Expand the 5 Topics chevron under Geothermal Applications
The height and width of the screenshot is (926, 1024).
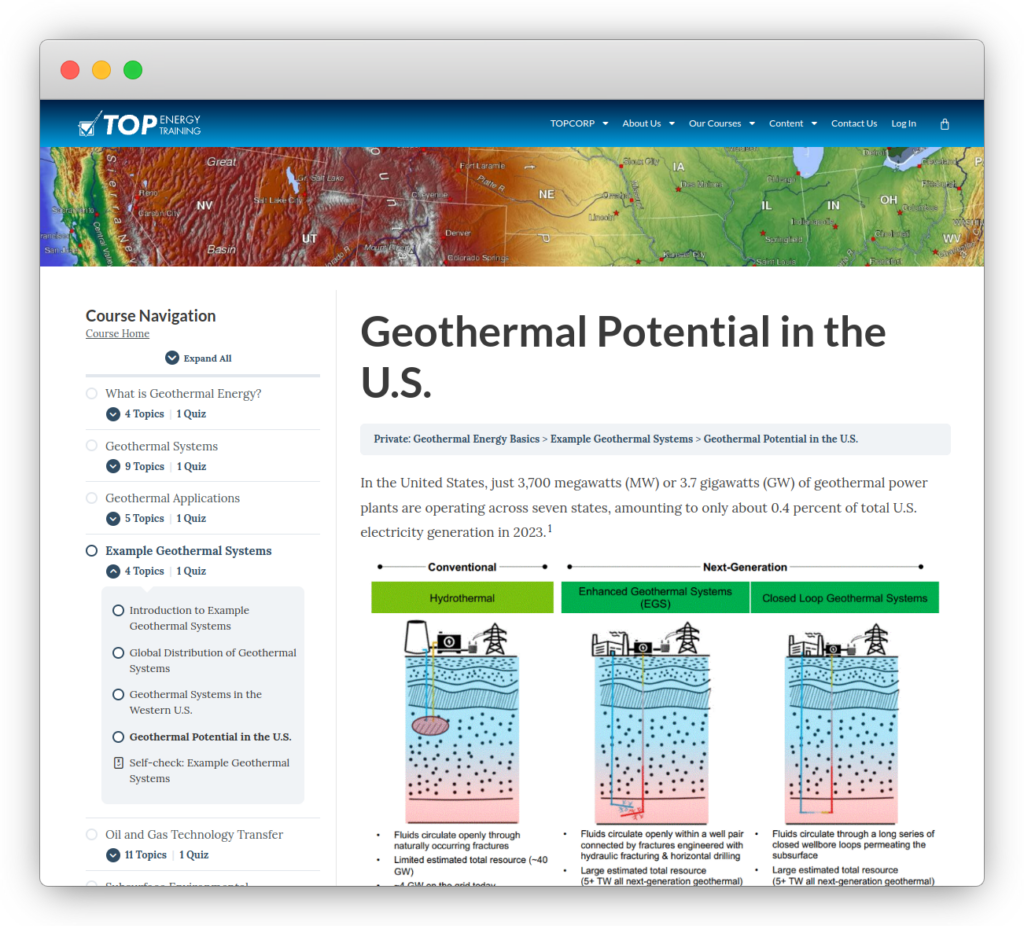click(x=113, y=519)
